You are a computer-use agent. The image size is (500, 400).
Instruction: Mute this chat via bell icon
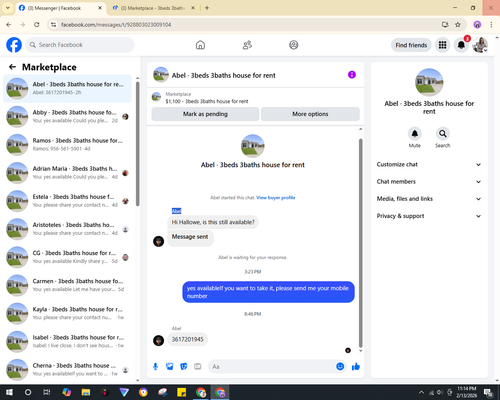(414, 134)
